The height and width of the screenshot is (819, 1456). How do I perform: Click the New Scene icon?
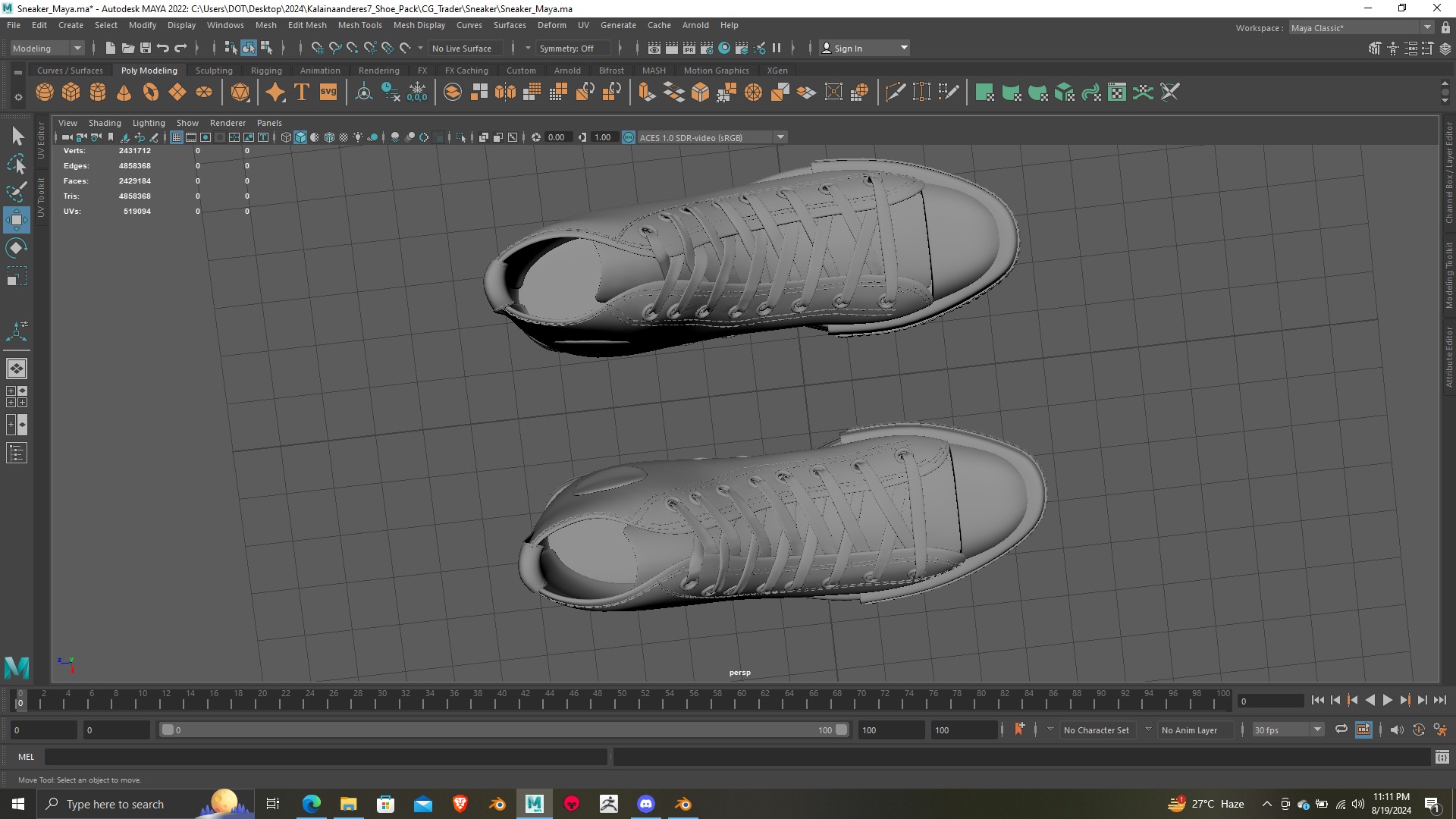111,48
